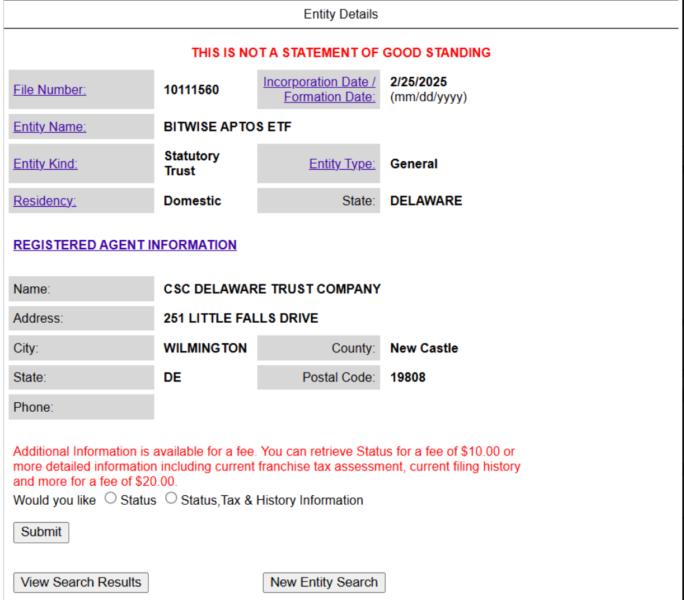The height and width of the screenshot is (600, 684).
Task: Click the Incorporation Date / Formation Date link
Action: (x=319, y=89)
